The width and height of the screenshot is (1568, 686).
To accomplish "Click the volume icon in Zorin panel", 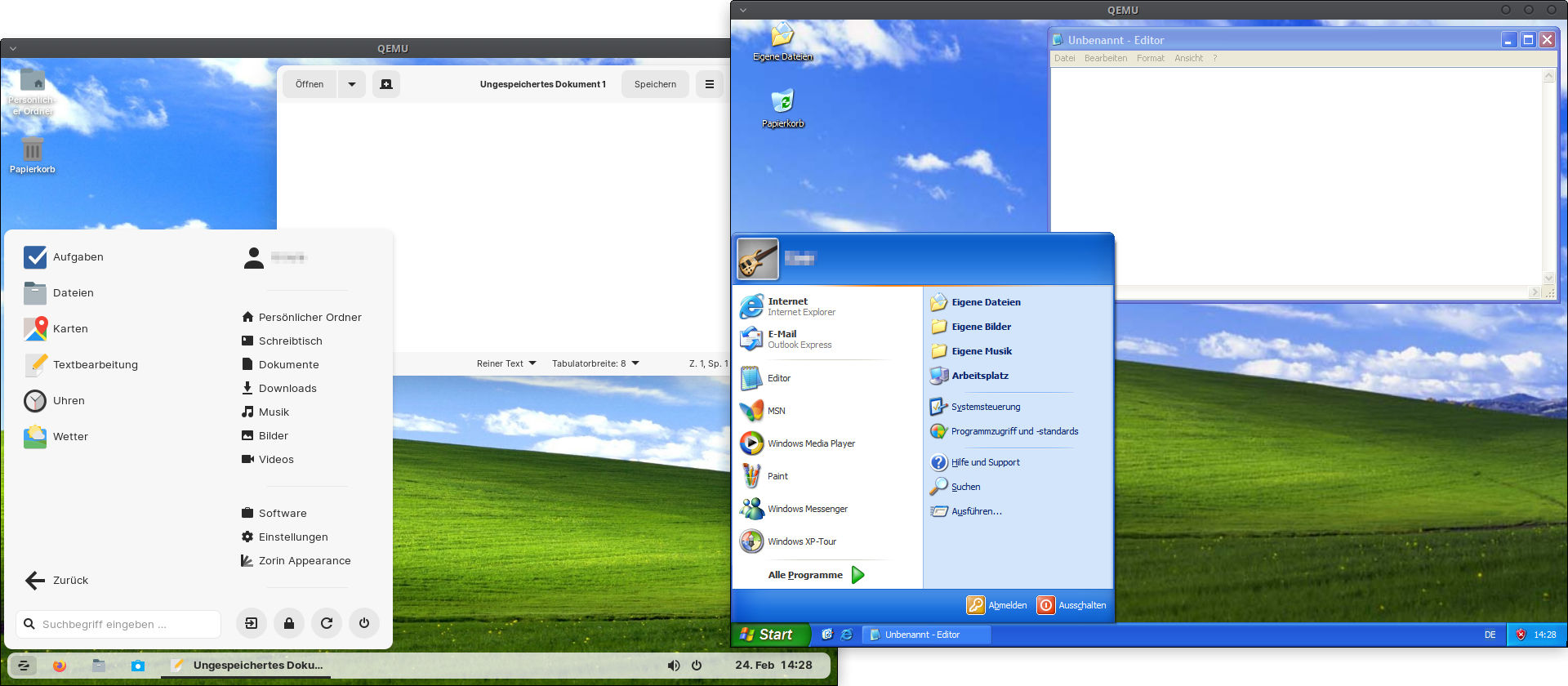I will coord(674,666).
